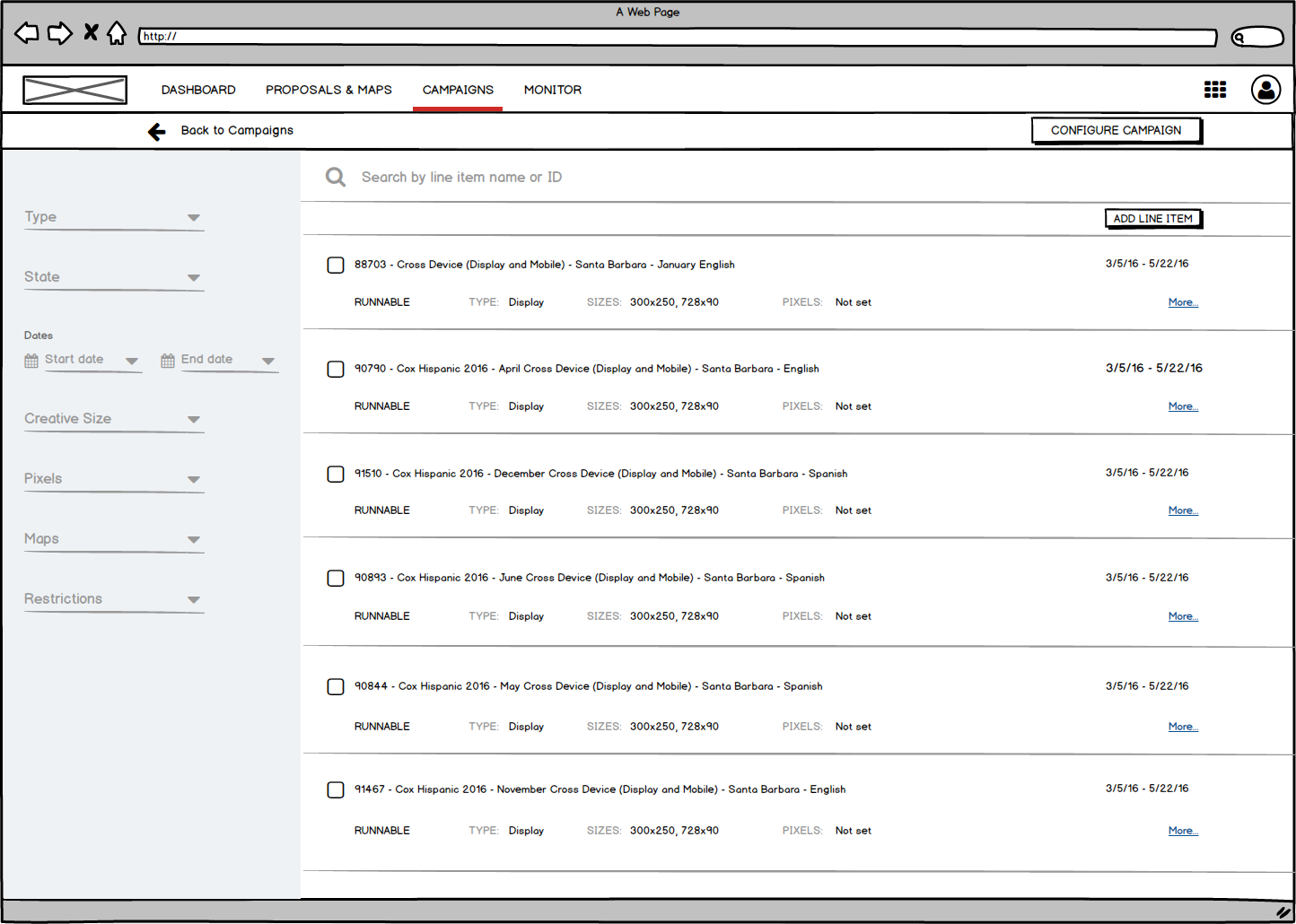Switch to the Dashboard tab

(x=198, y=90)
